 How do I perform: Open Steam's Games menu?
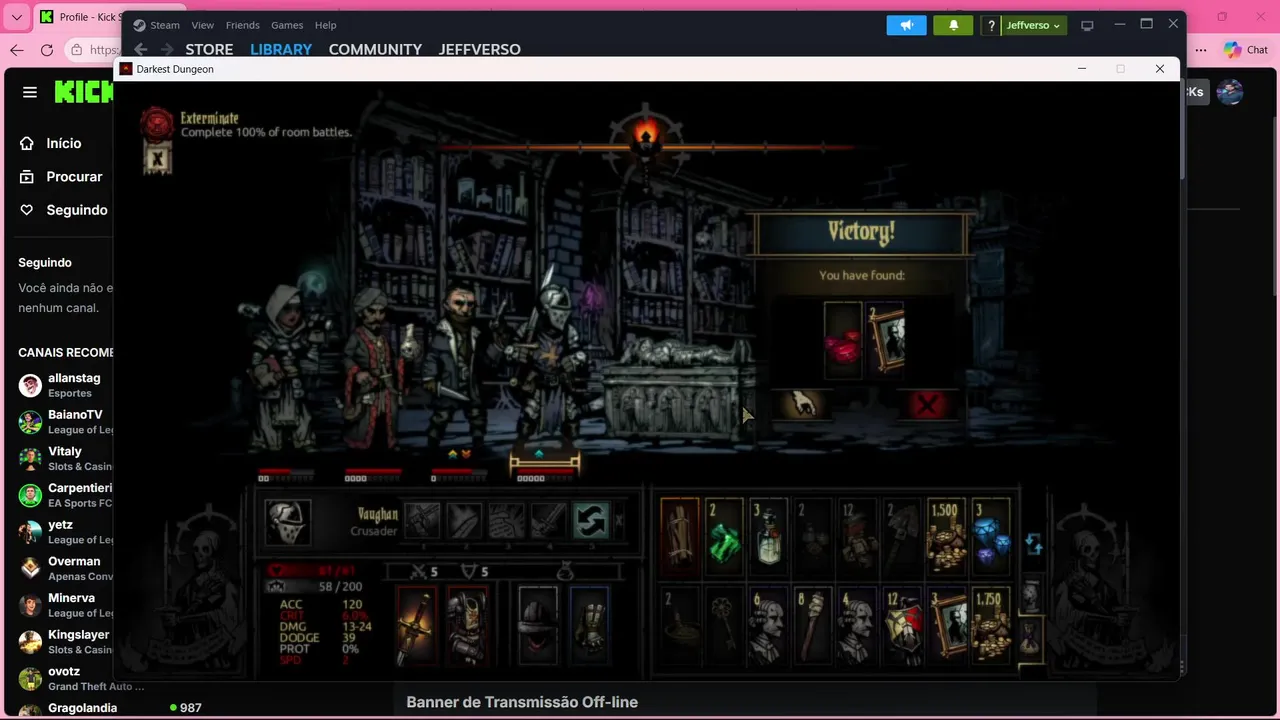pos(287,25)
